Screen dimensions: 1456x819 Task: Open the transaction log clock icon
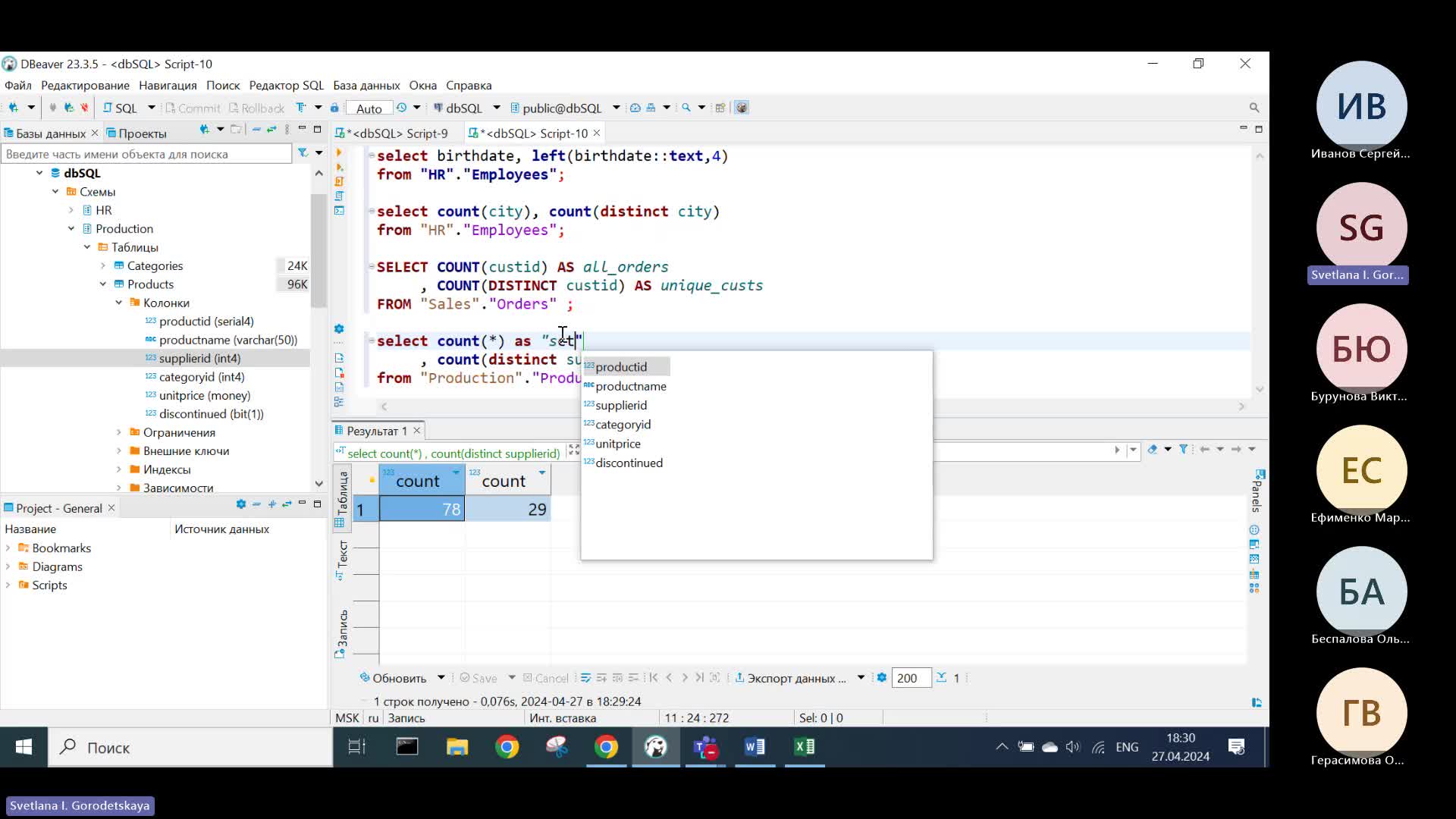pos(401,108)
